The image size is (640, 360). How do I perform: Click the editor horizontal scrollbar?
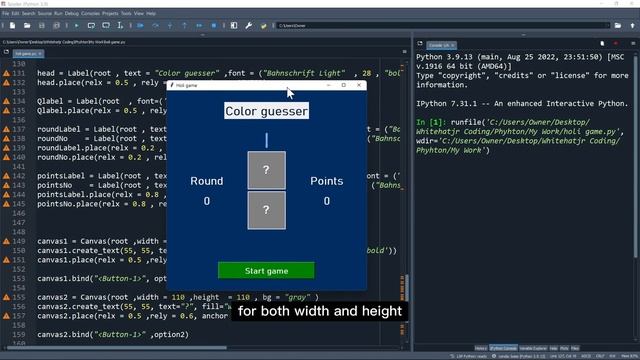click(x=116, y=348)
